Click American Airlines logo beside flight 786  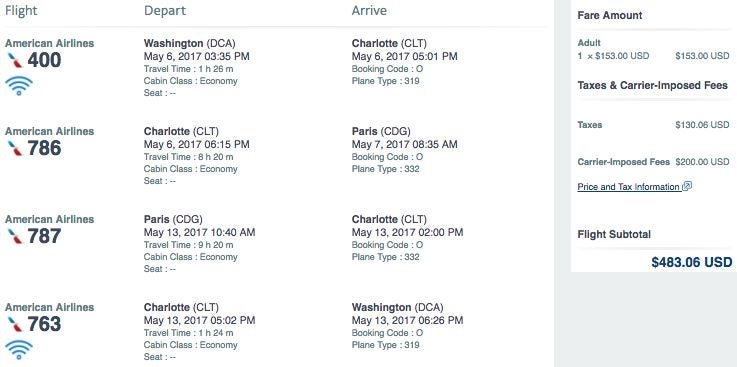coord(15,148)
